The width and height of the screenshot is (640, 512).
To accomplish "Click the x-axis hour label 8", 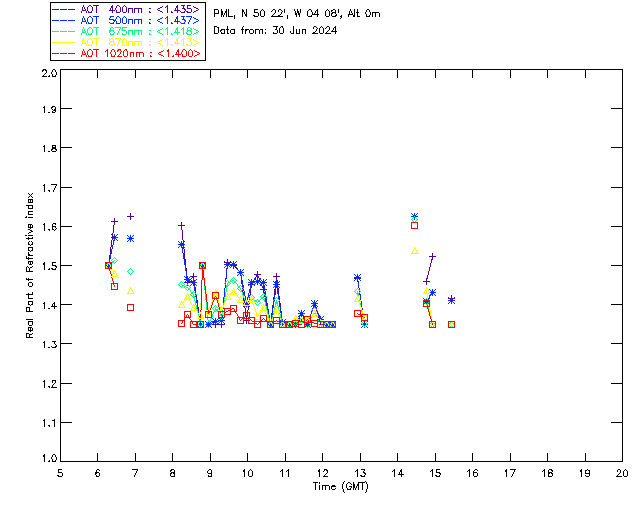I will click(173, 473).
